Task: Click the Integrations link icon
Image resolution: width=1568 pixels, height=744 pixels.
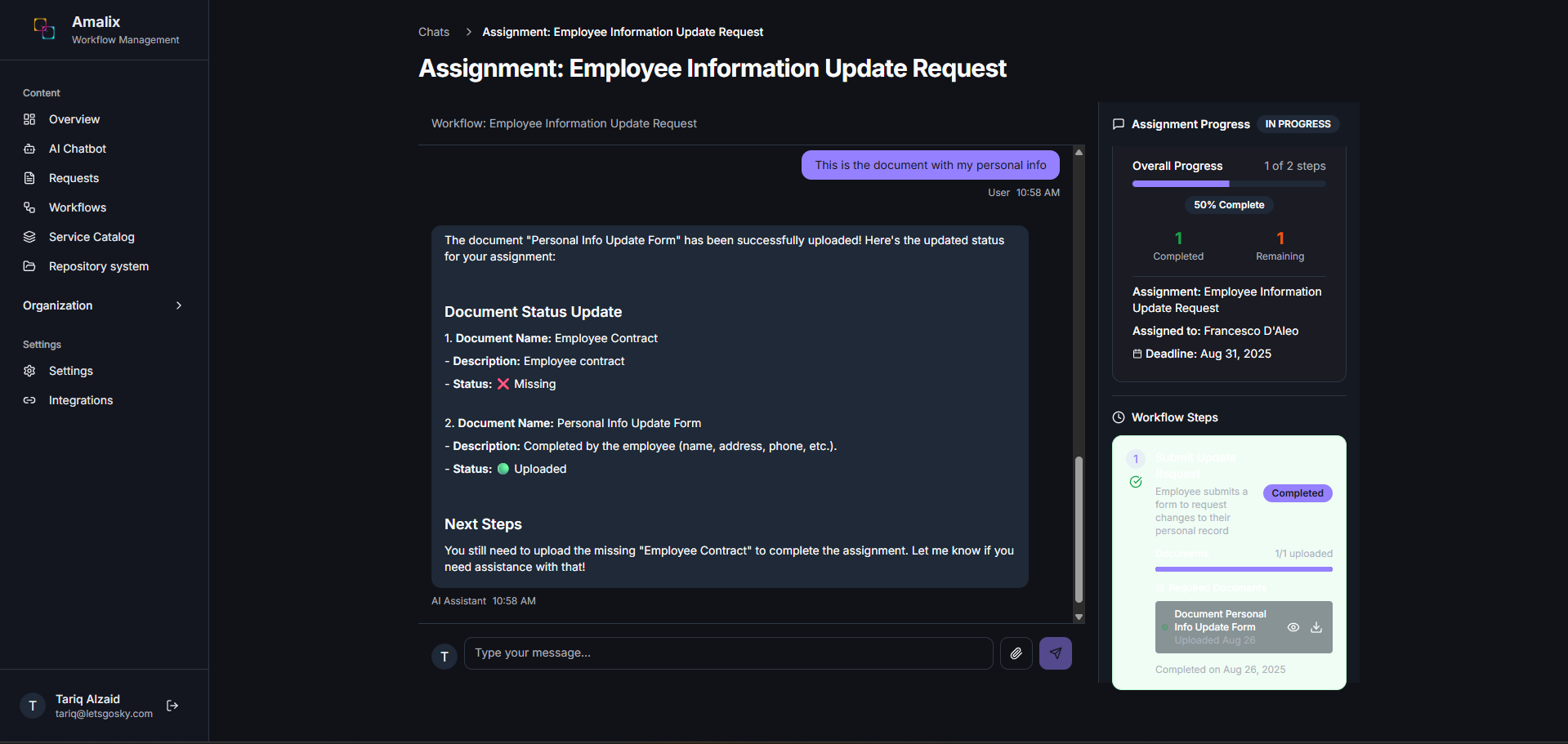Action: [29, 400]
